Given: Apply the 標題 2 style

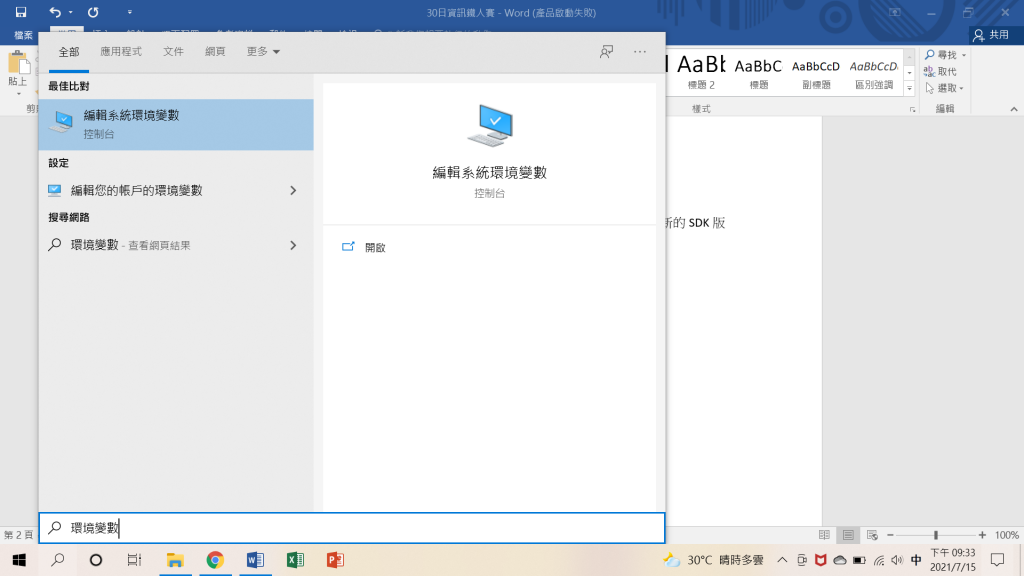Looking at the screenshot, I should (701, 72).
